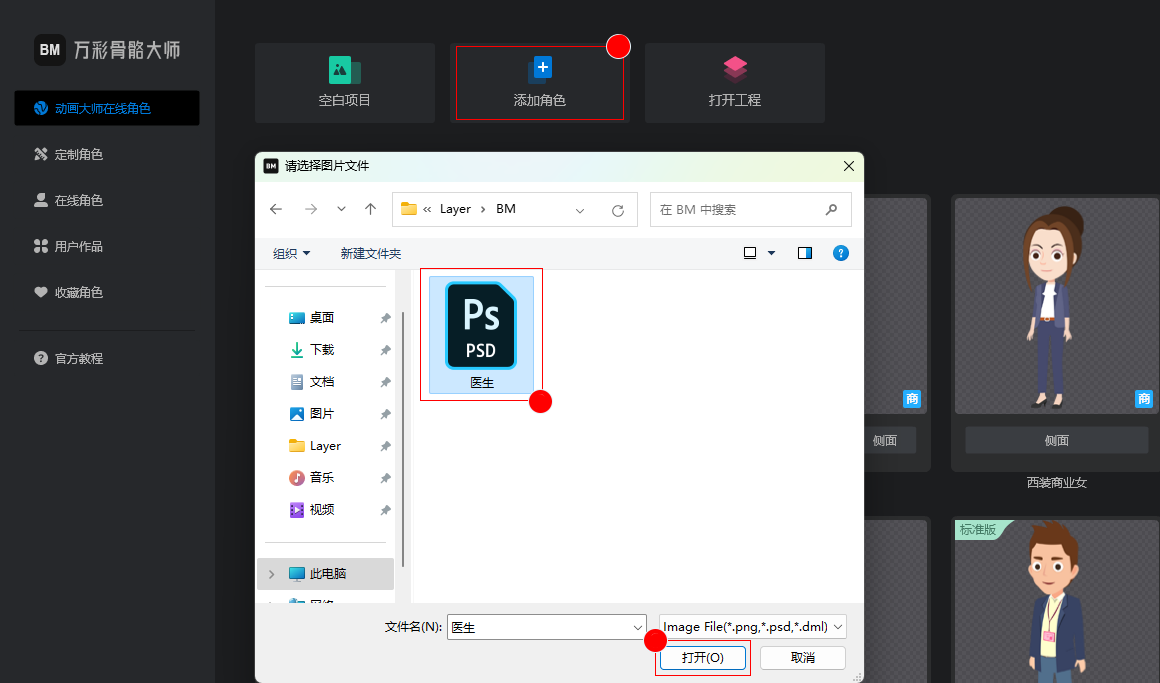Open the Layer folder in navigation pane
Screen dimensions: 1160x683
(x=325, y=445)
